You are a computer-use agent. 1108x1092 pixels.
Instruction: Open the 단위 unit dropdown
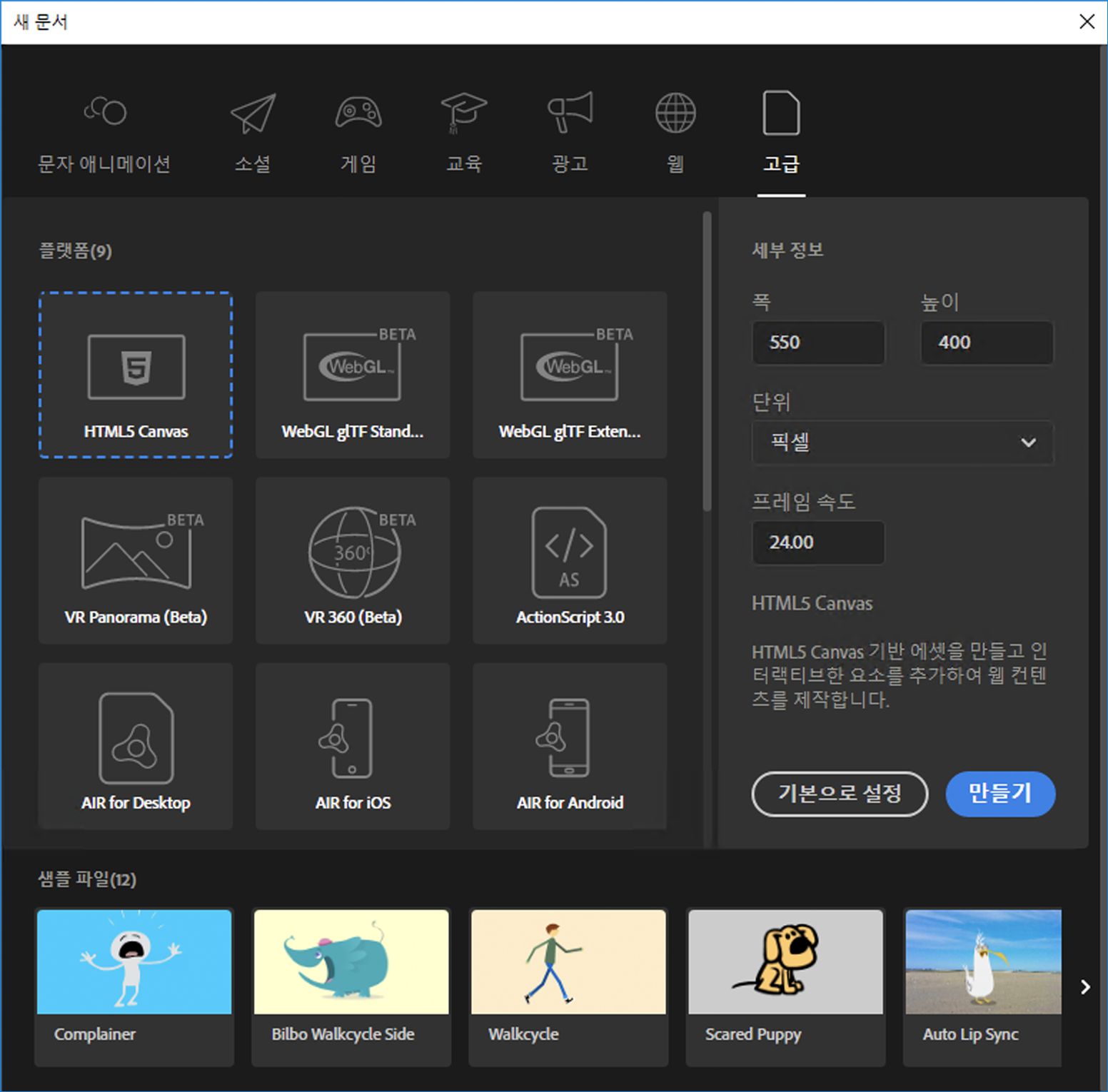coord(902,443)
